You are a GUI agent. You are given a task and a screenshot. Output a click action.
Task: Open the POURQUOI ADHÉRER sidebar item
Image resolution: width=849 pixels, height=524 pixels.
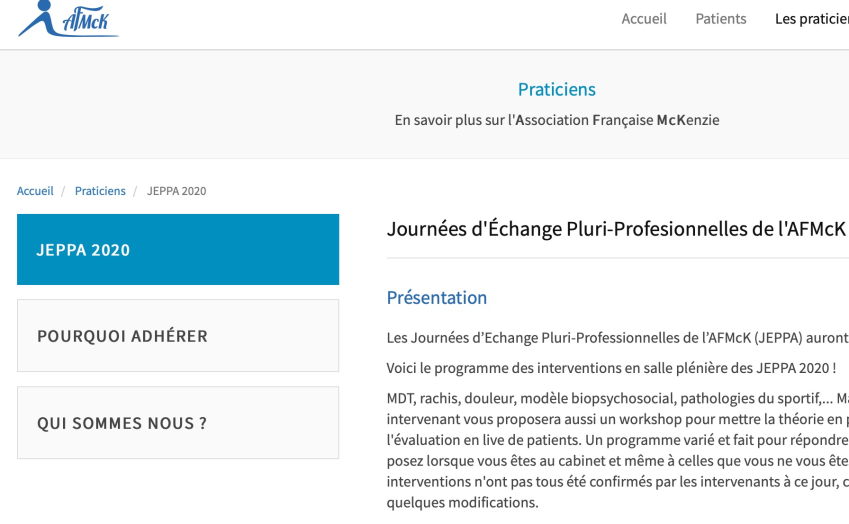(x=178, y=336)
